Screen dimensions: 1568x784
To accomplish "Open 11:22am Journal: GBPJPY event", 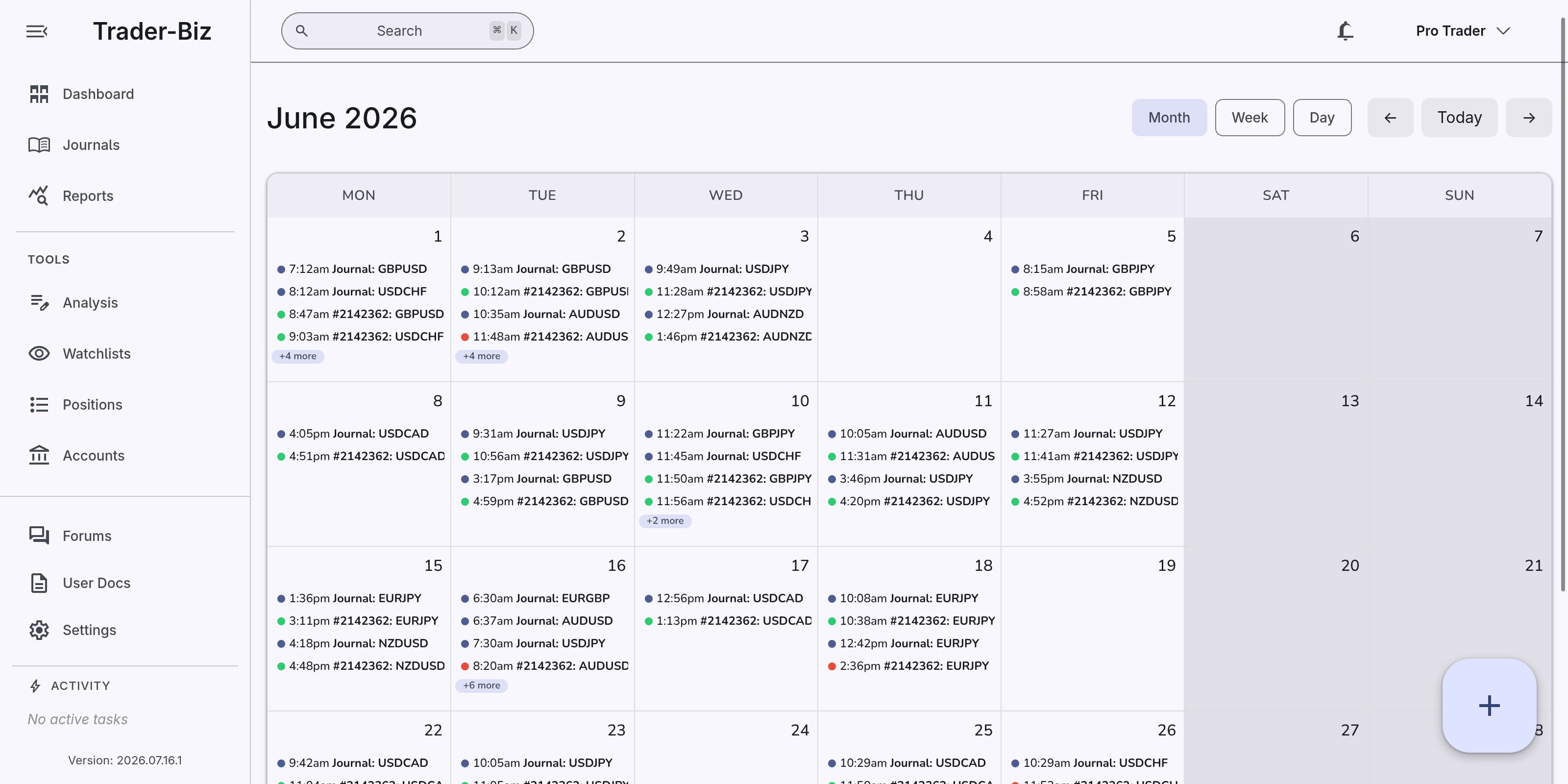I will point(726,433).
